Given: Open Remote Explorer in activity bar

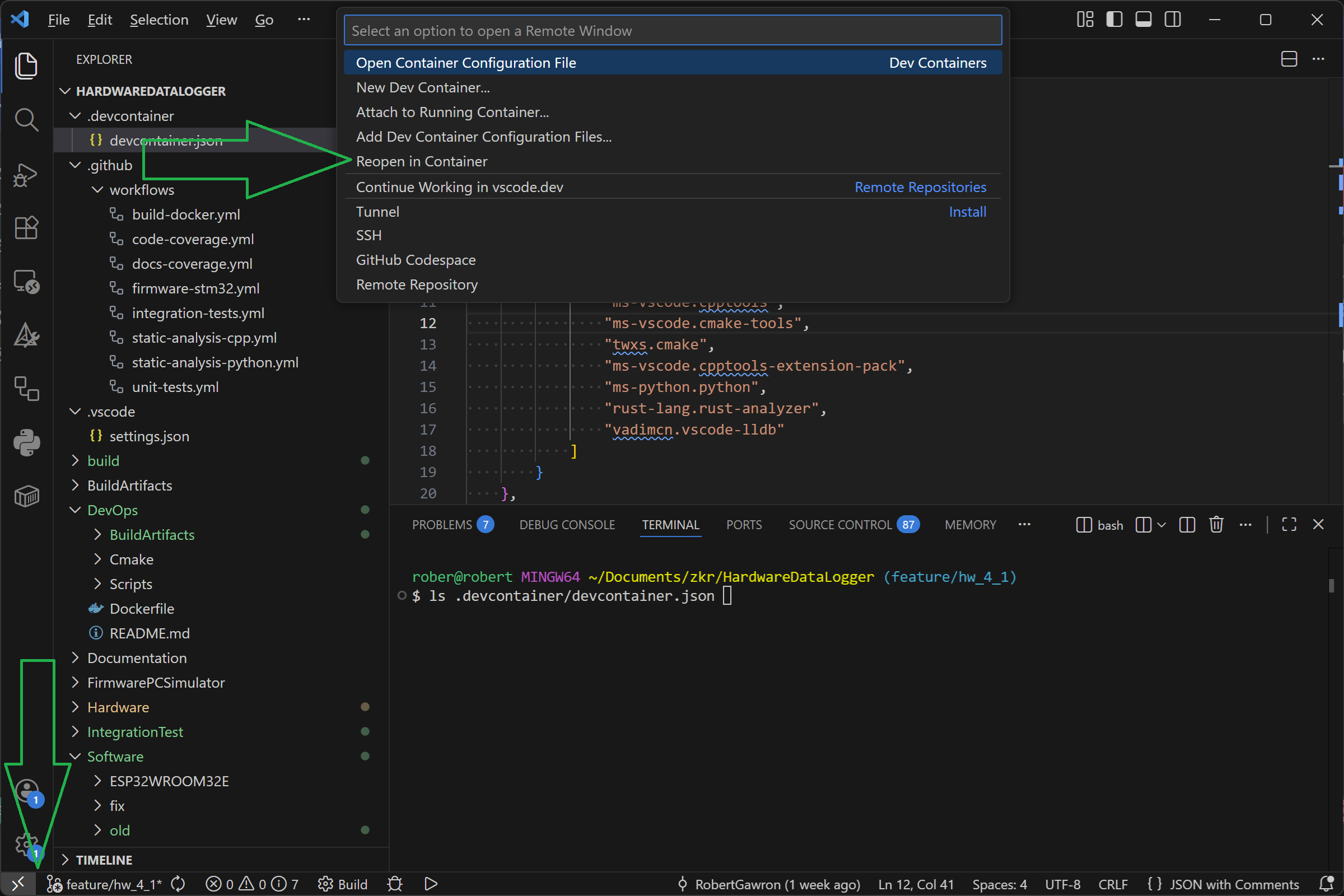Looking at the screenshot, I should click(26, 281).
